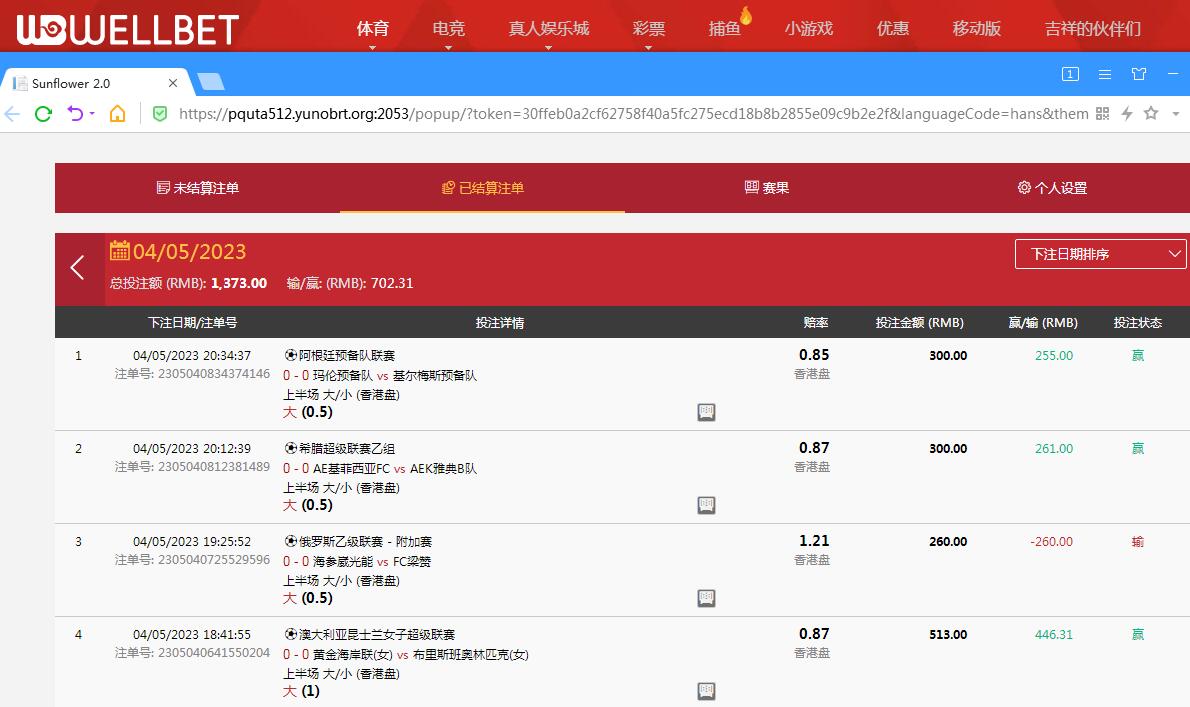Click the green browser refresh icon
The height and width of the screenshot is (707, 1190).
pos(43,114)
